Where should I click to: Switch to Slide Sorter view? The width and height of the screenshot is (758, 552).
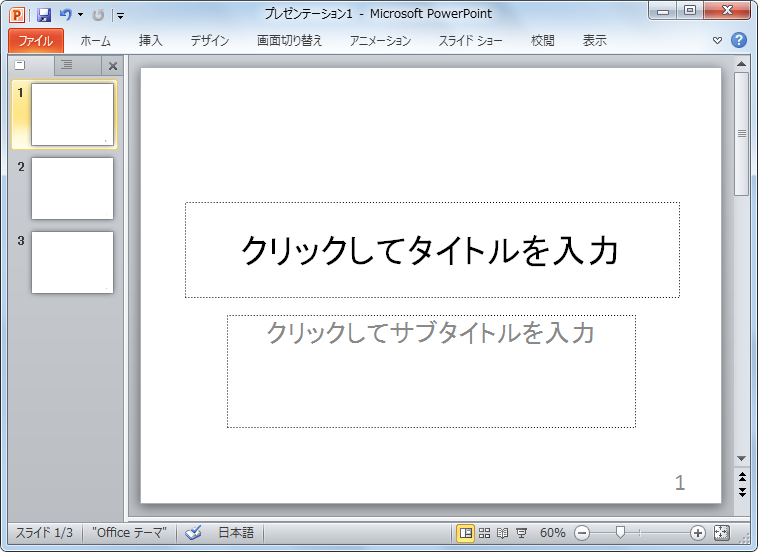point(484,533)
